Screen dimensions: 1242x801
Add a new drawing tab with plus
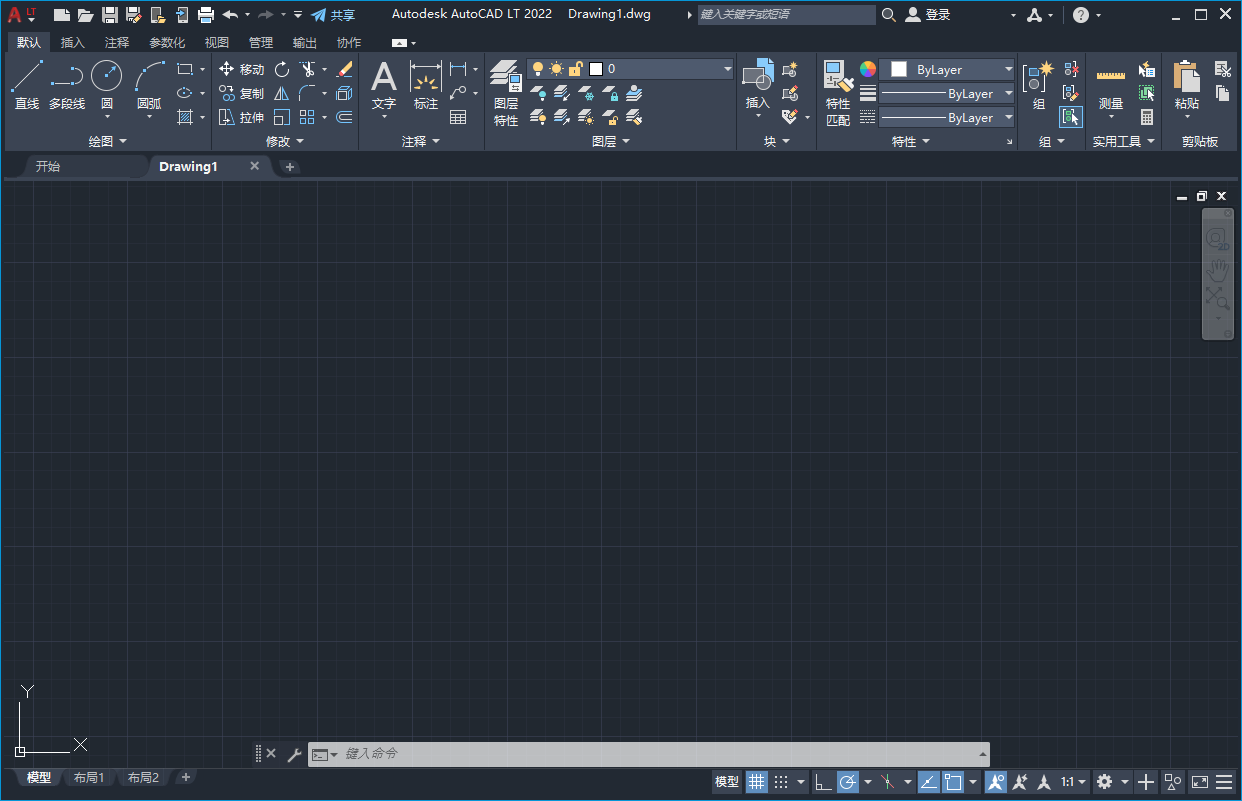[290, 167]
